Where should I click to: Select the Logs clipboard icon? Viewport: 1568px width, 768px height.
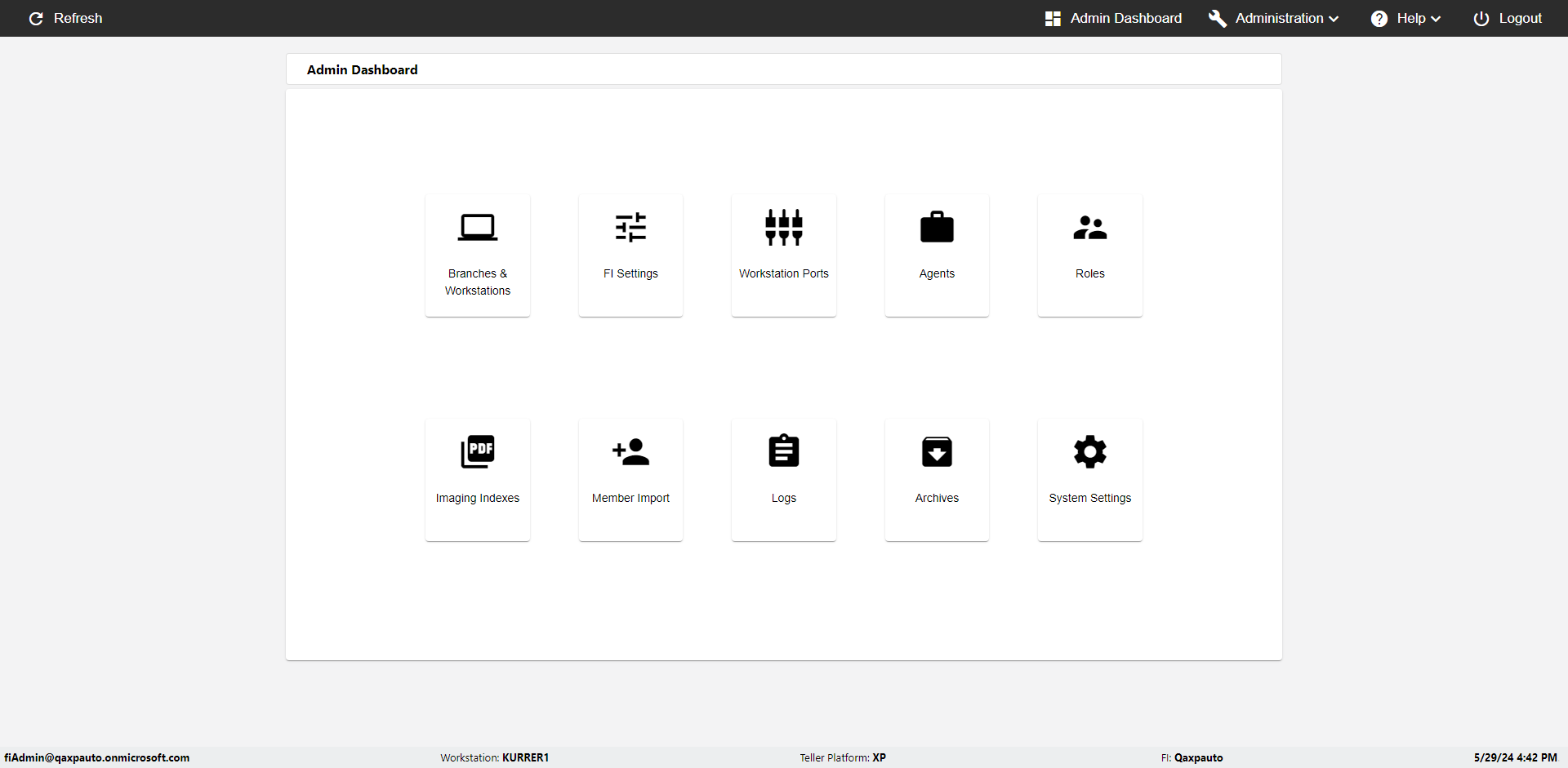(x=784, y=451)
